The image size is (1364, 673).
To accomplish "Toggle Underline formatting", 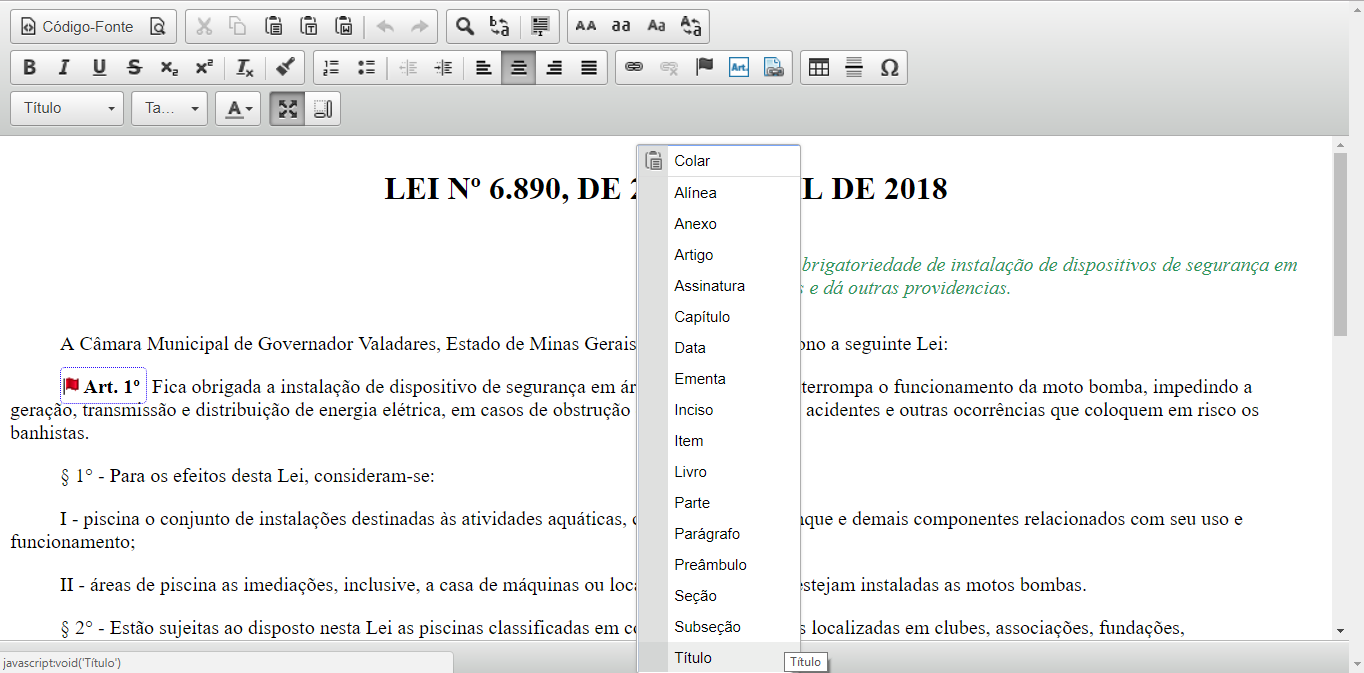I will point(99,68).
